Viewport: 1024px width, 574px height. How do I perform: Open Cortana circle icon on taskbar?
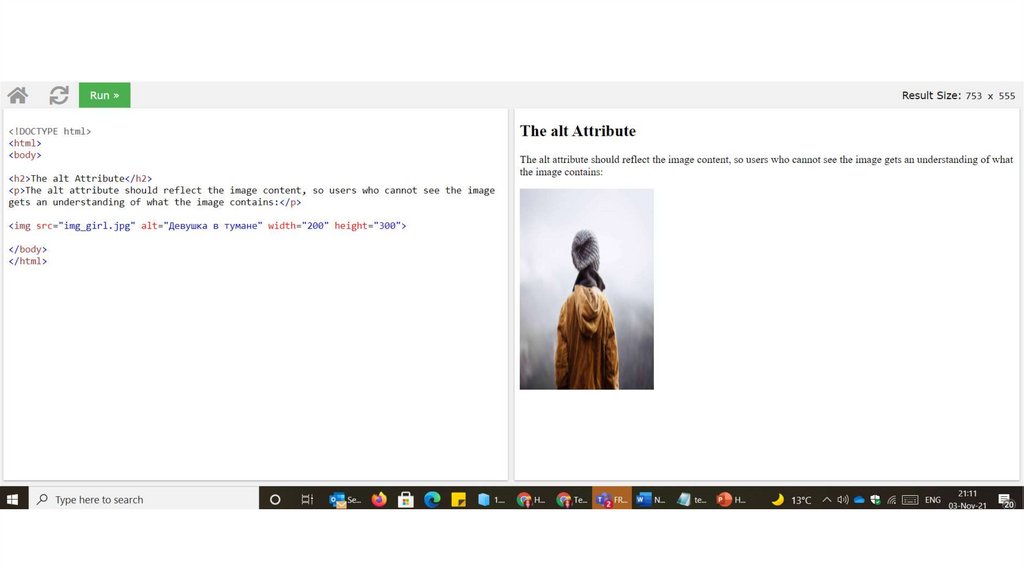[x=275, y=499]
